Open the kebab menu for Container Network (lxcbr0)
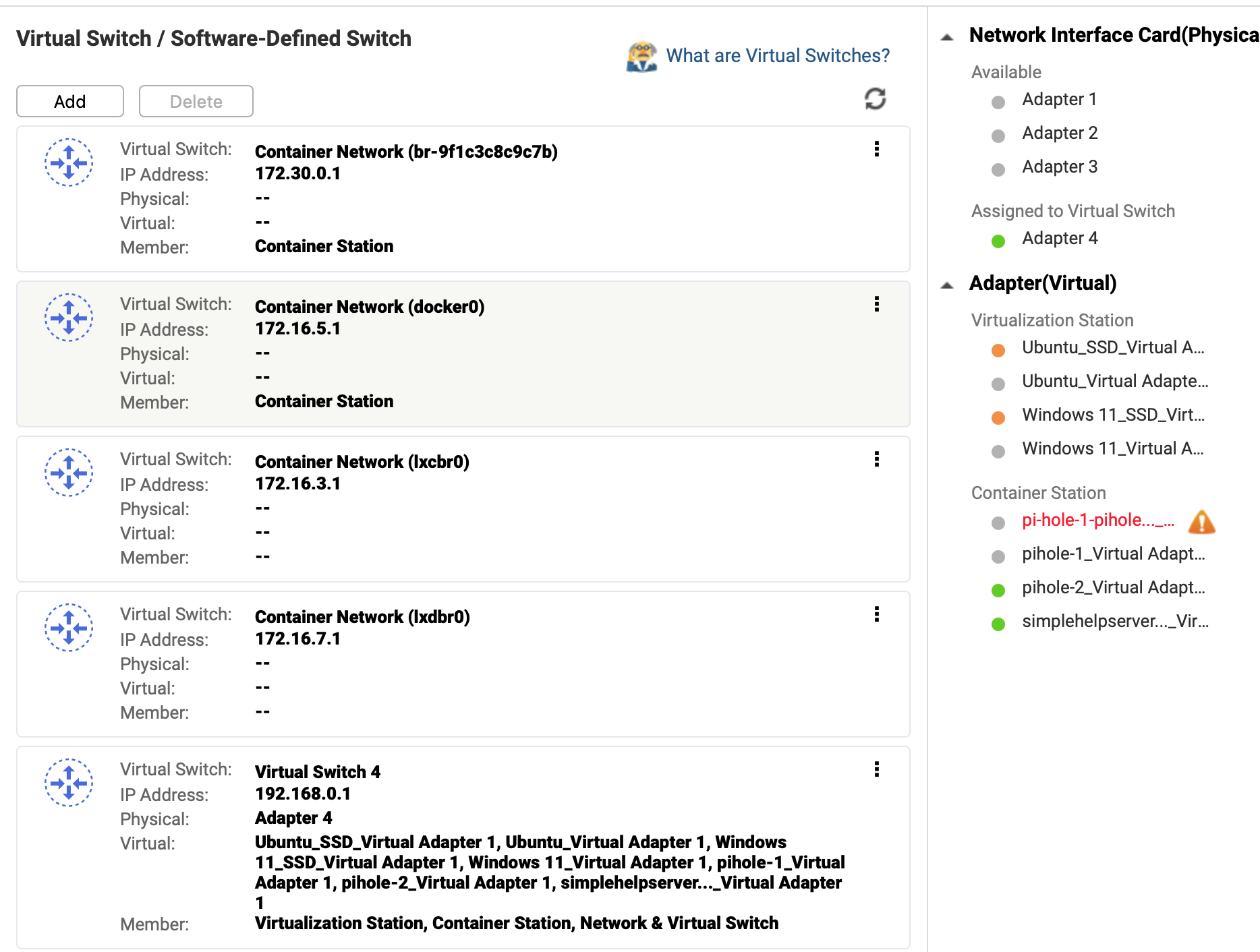The height and width of the screenshot is (952, 1260). point(876,459)
